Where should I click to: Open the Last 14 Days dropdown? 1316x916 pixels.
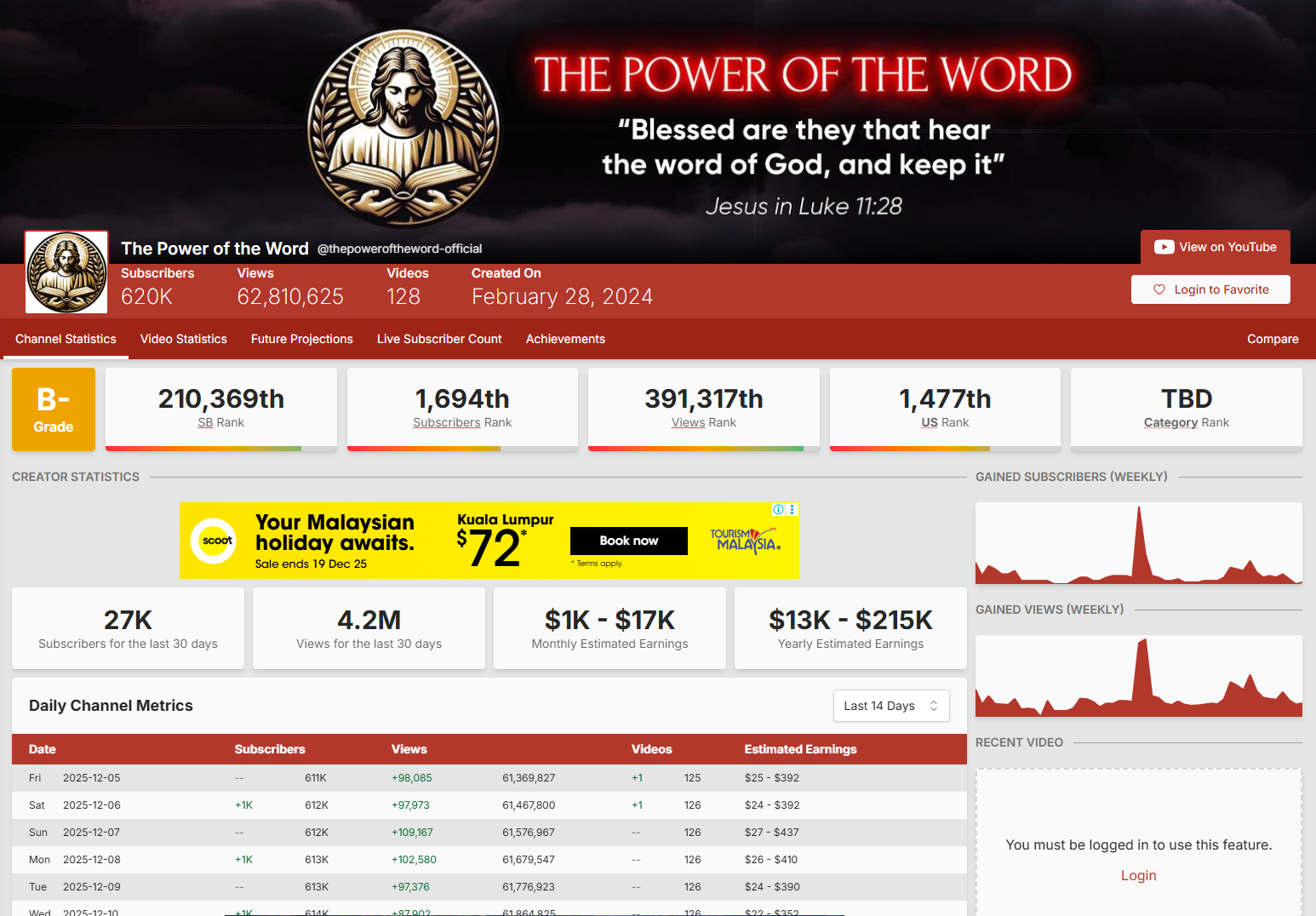[x=890, y=706]
